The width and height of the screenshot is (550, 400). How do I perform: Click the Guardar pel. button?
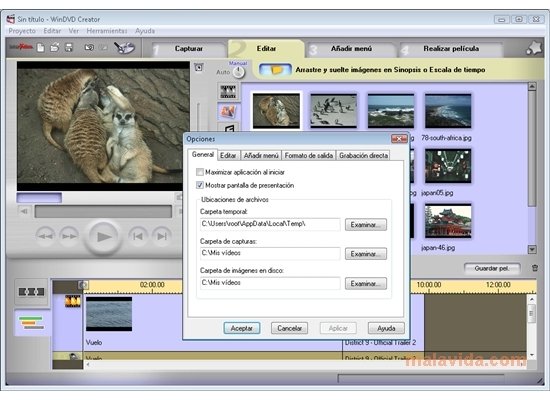(492, 268)
